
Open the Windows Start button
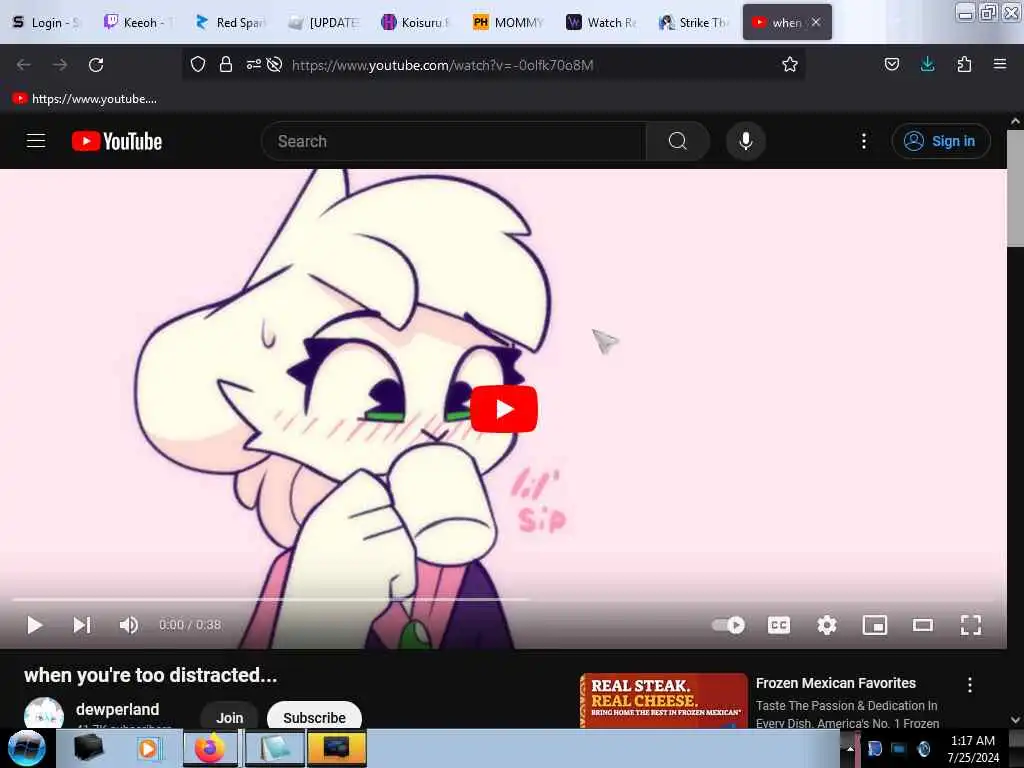[x=26, y=748]
